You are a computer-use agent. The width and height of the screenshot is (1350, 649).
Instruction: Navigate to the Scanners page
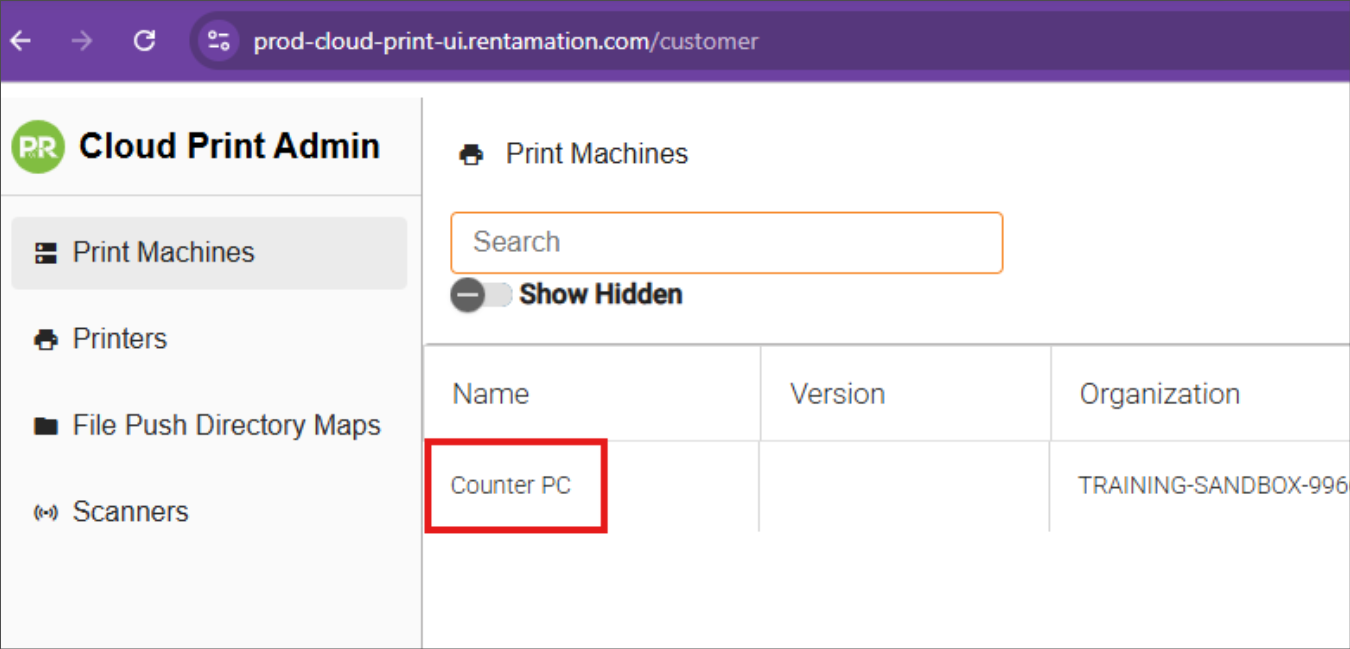coord(130,512)
